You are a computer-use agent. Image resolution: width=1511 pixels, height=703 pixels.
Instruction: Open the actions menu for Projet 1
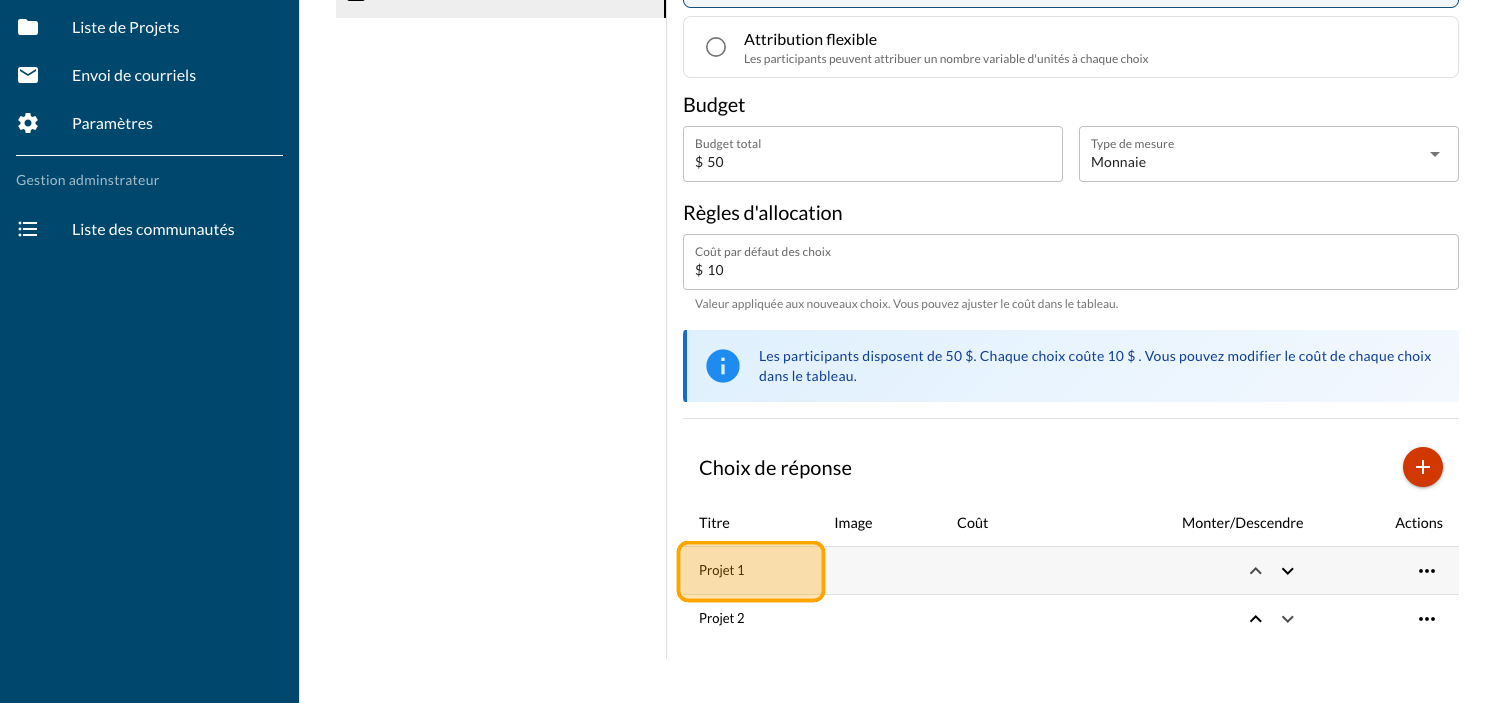[x=1426, y=571]
